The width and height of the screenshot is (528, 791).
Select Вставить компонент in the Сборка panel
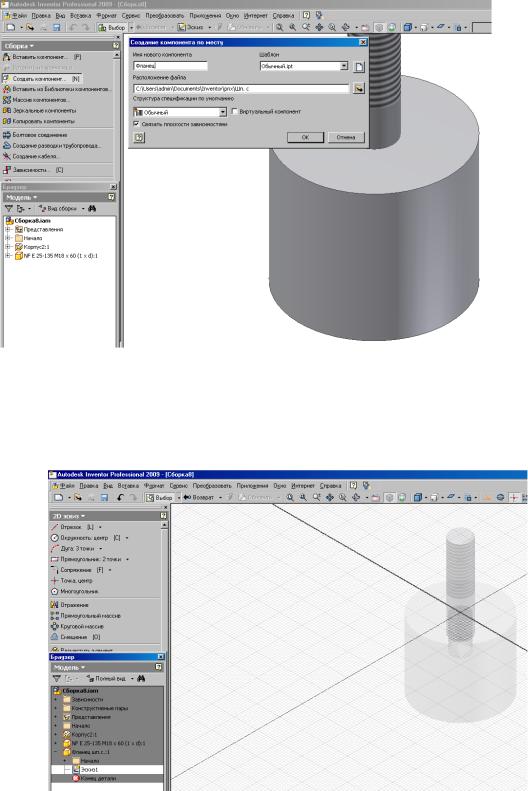(43, 57)
